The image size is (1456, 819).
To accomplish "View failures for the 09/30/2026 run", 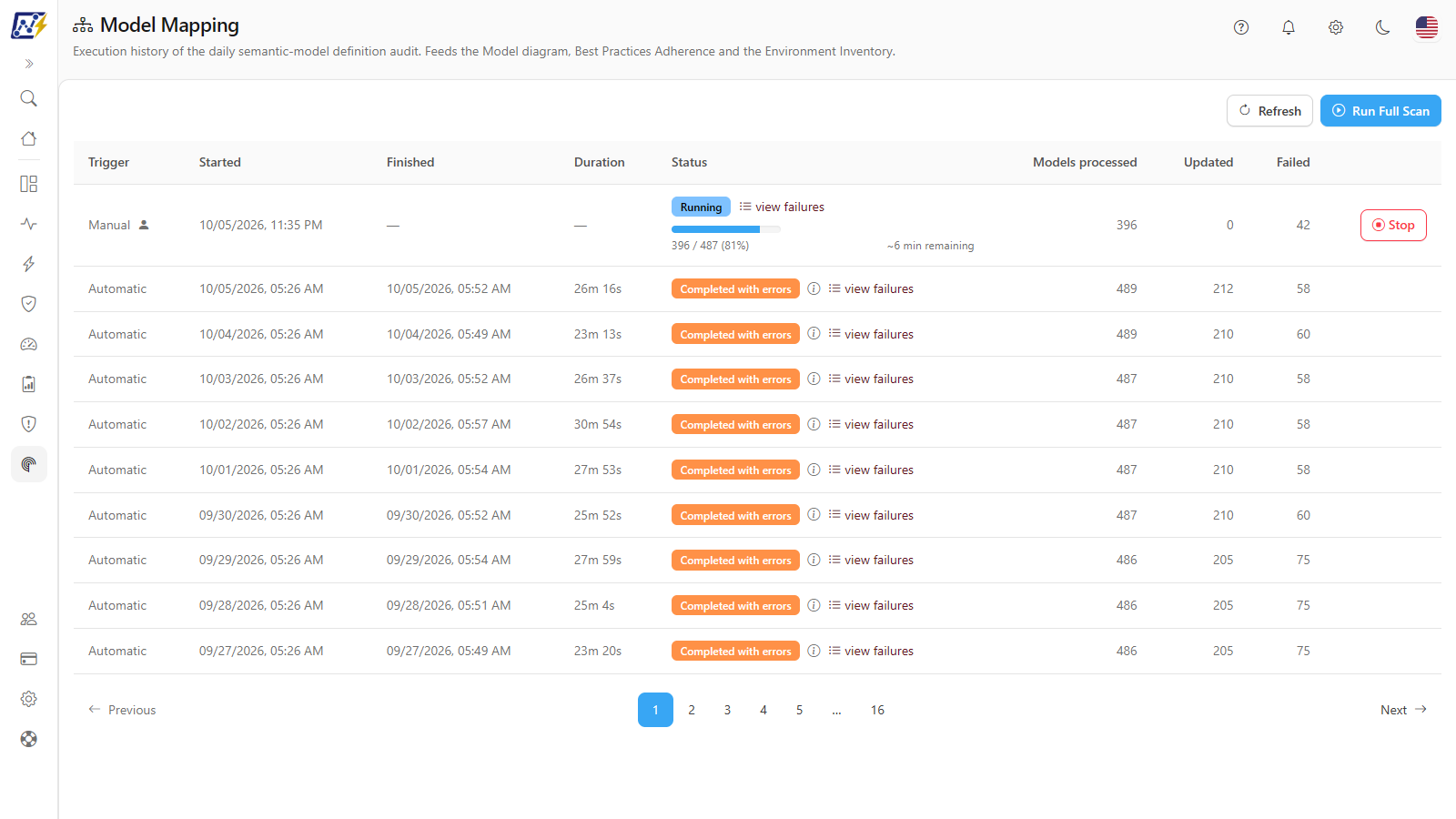I will click(871, 516).
